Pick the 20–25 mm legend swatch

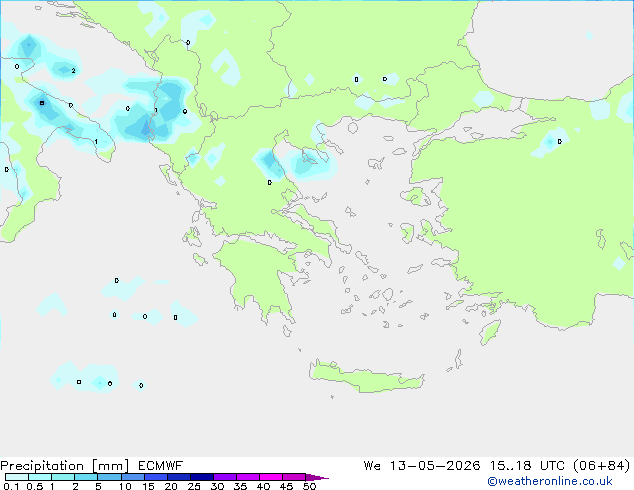[x=178, y=477]
